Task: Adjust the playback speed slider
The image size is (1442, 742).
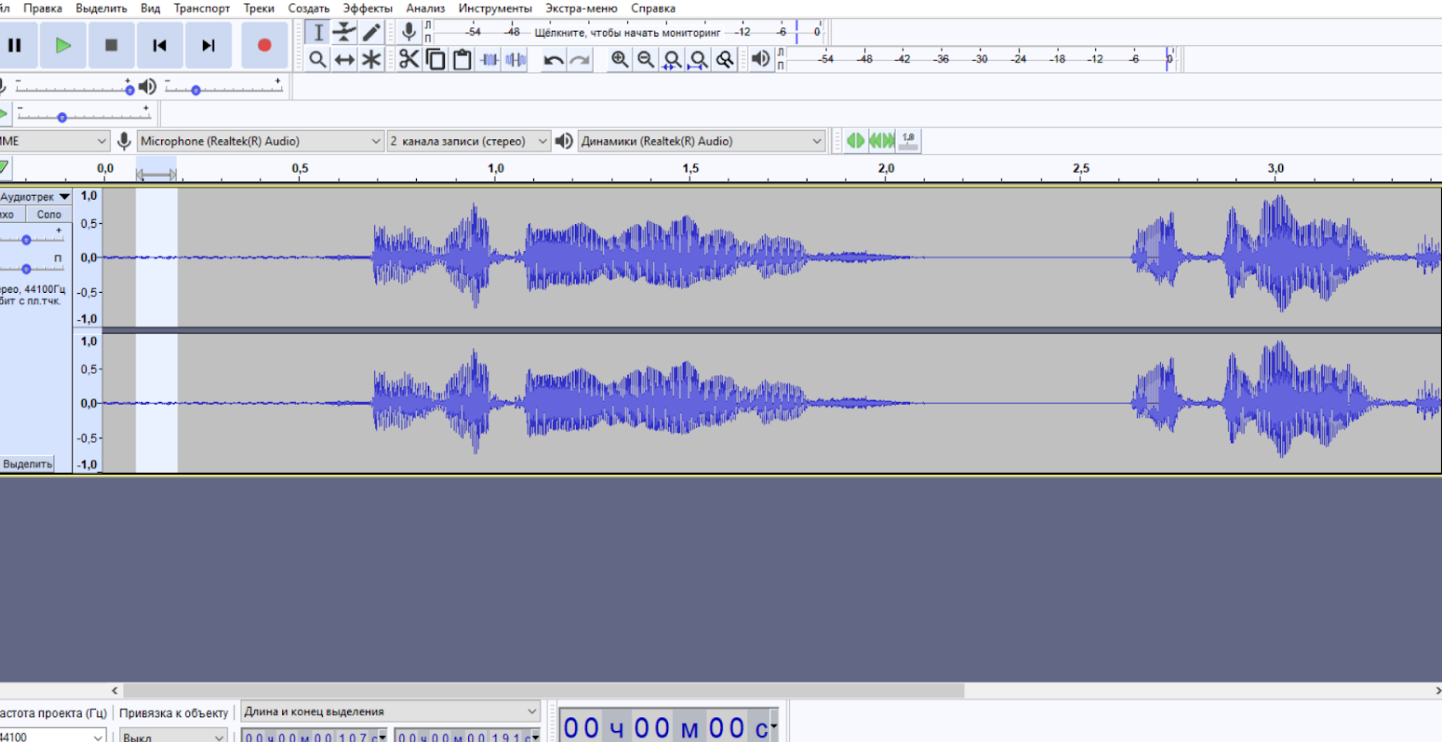Action: (84, 115)
